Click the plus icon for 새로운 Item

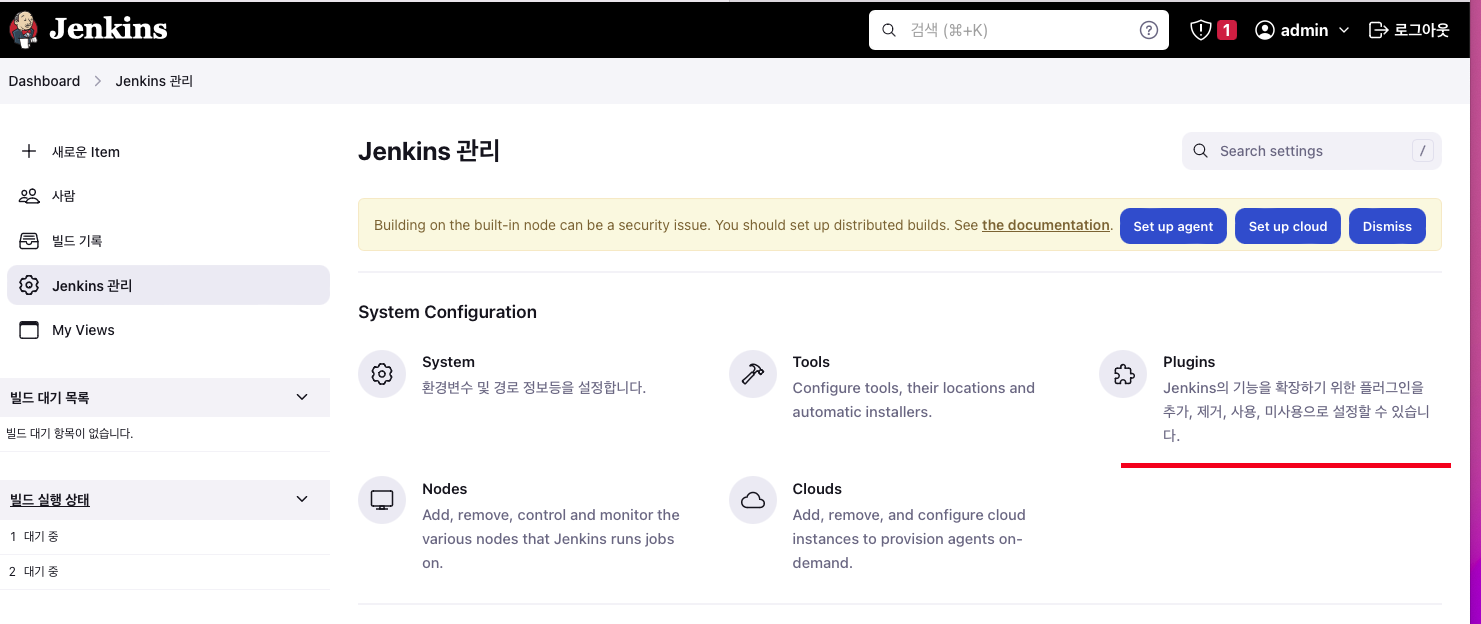29,152
